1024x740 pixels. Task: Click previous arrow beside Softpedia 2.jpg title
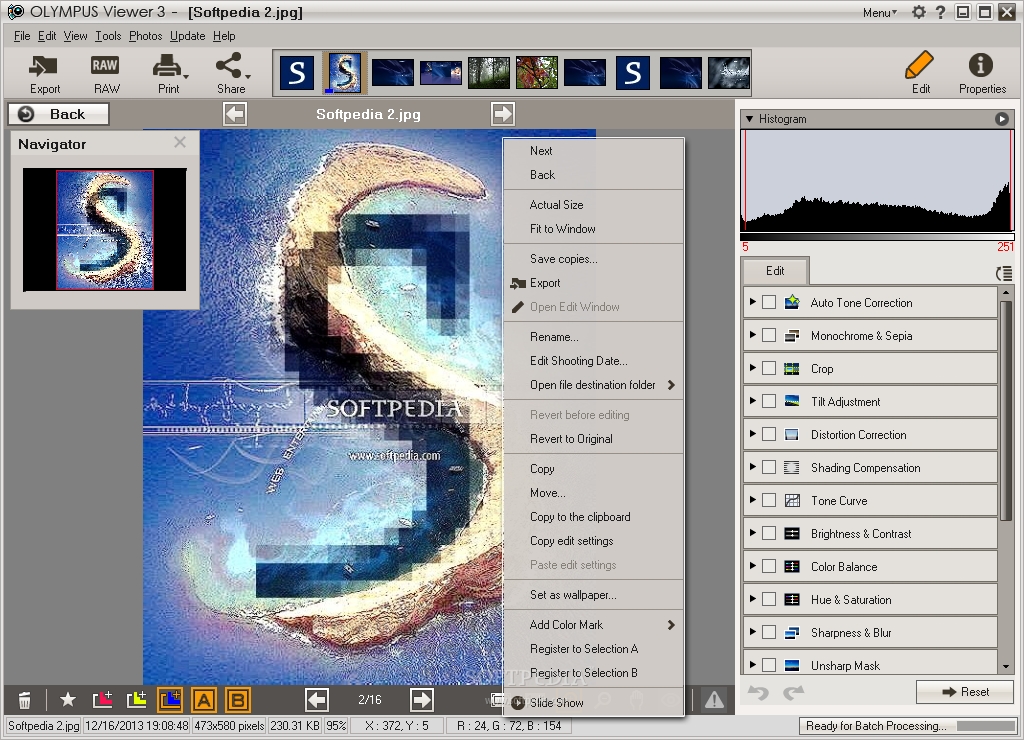pyautogui.click(x=234, y=114)
